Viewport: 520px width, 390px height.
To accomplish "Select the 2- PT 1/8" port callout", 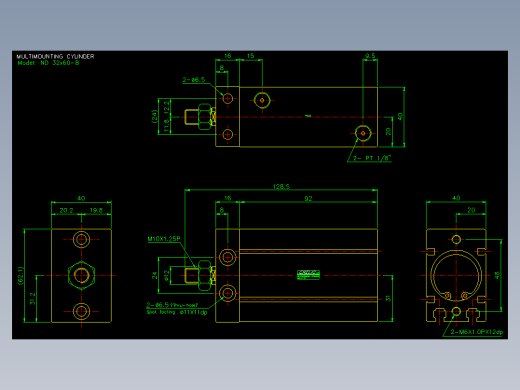I will click(x=372, y=158).
